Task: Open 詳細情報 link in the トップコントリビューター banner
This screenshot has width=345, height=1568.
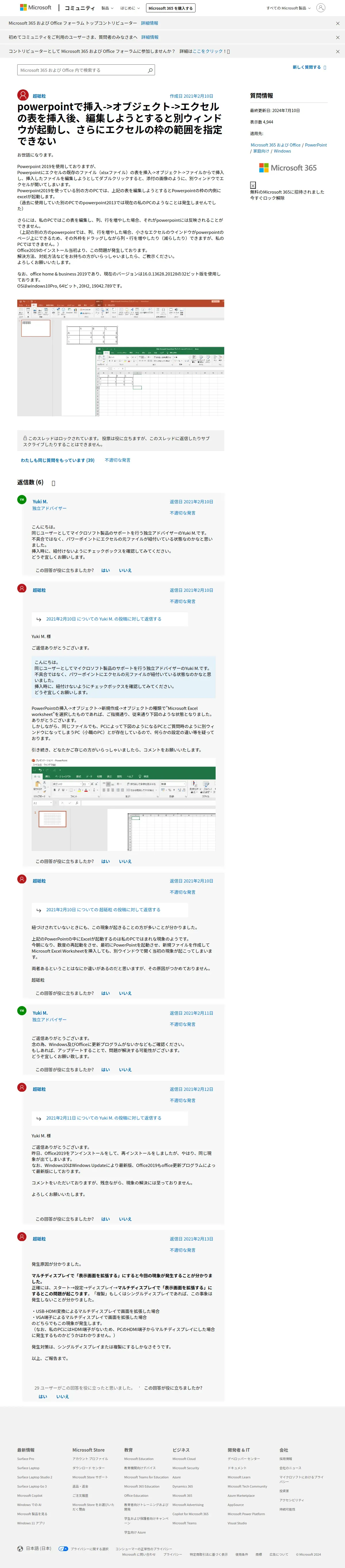Action: coord(149,23)
